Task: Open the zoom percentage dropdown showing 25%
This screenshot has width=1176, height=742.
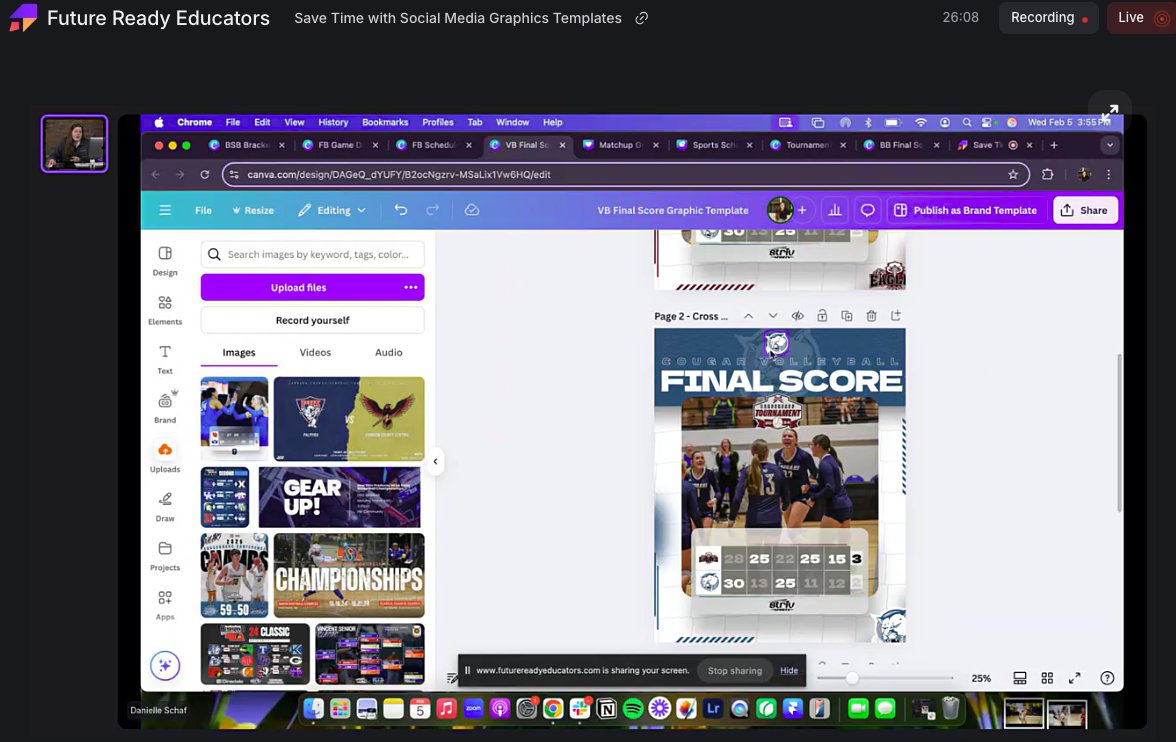Action: click(x=980, y=678)
